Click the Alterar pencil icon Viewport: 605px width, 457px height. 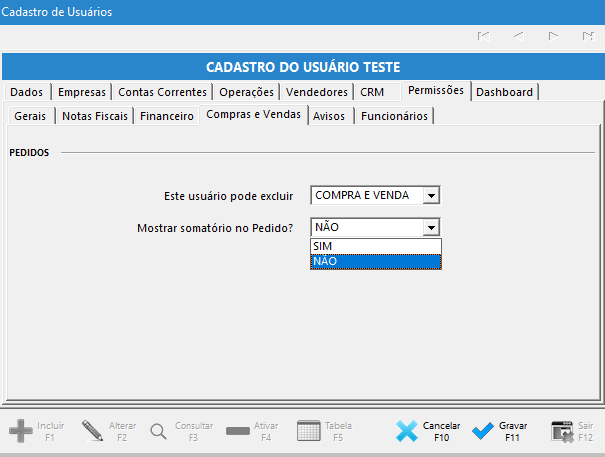[93, 431]
